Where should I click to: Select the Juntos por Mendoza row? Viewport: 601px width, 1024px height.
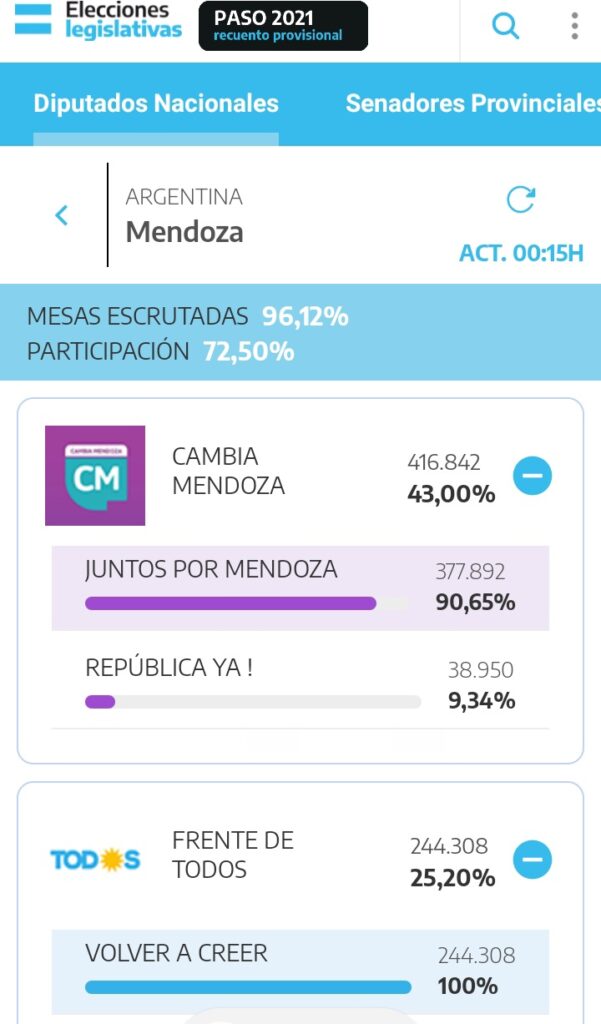[x=300, y=587]
